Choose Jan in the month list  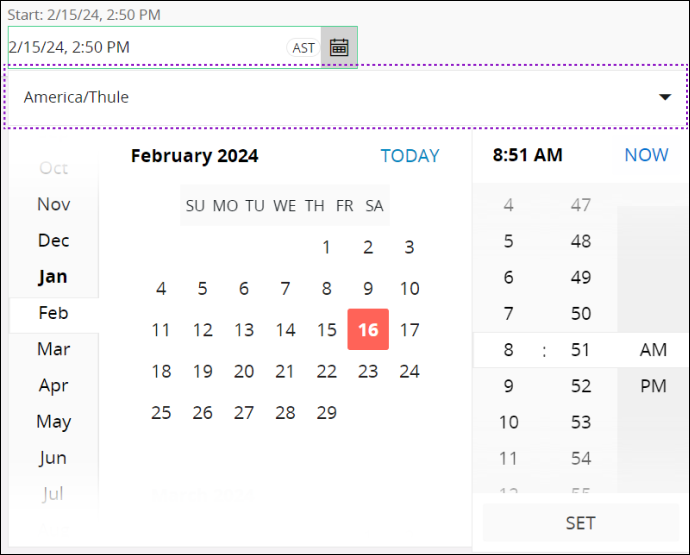(x=53, y=277)
